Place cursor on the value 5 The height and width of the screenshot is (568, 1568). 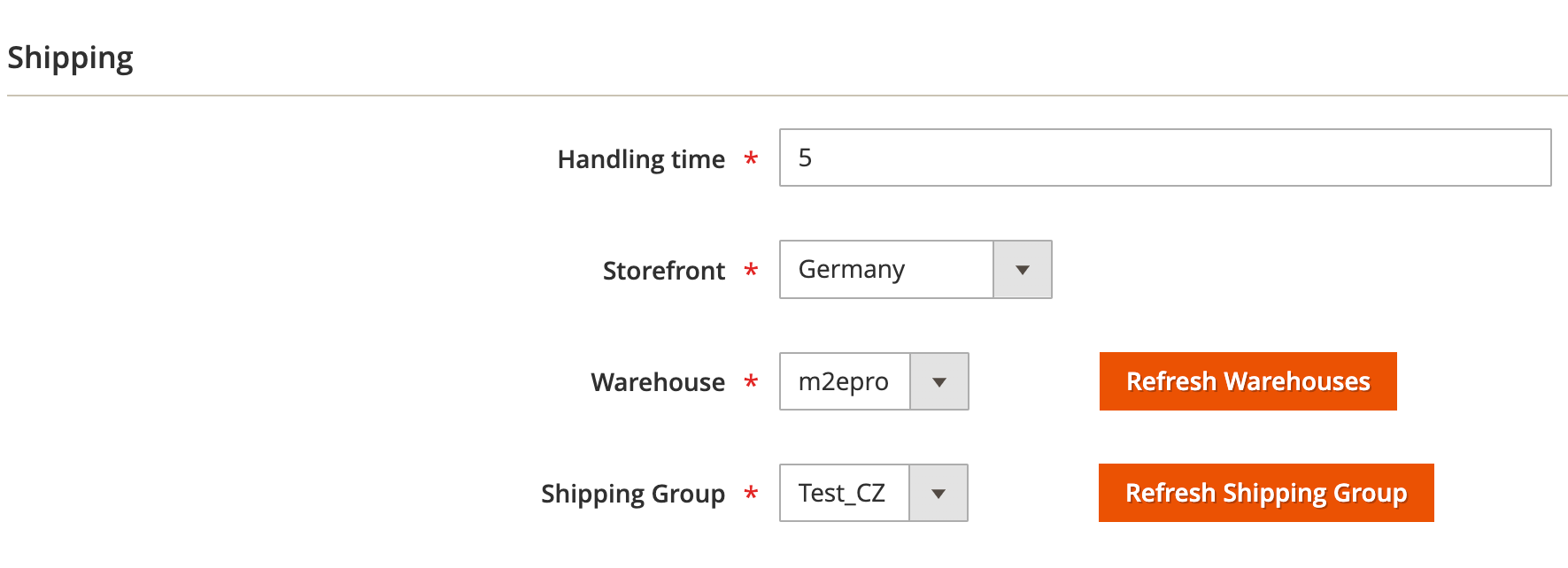click(805, 157)
